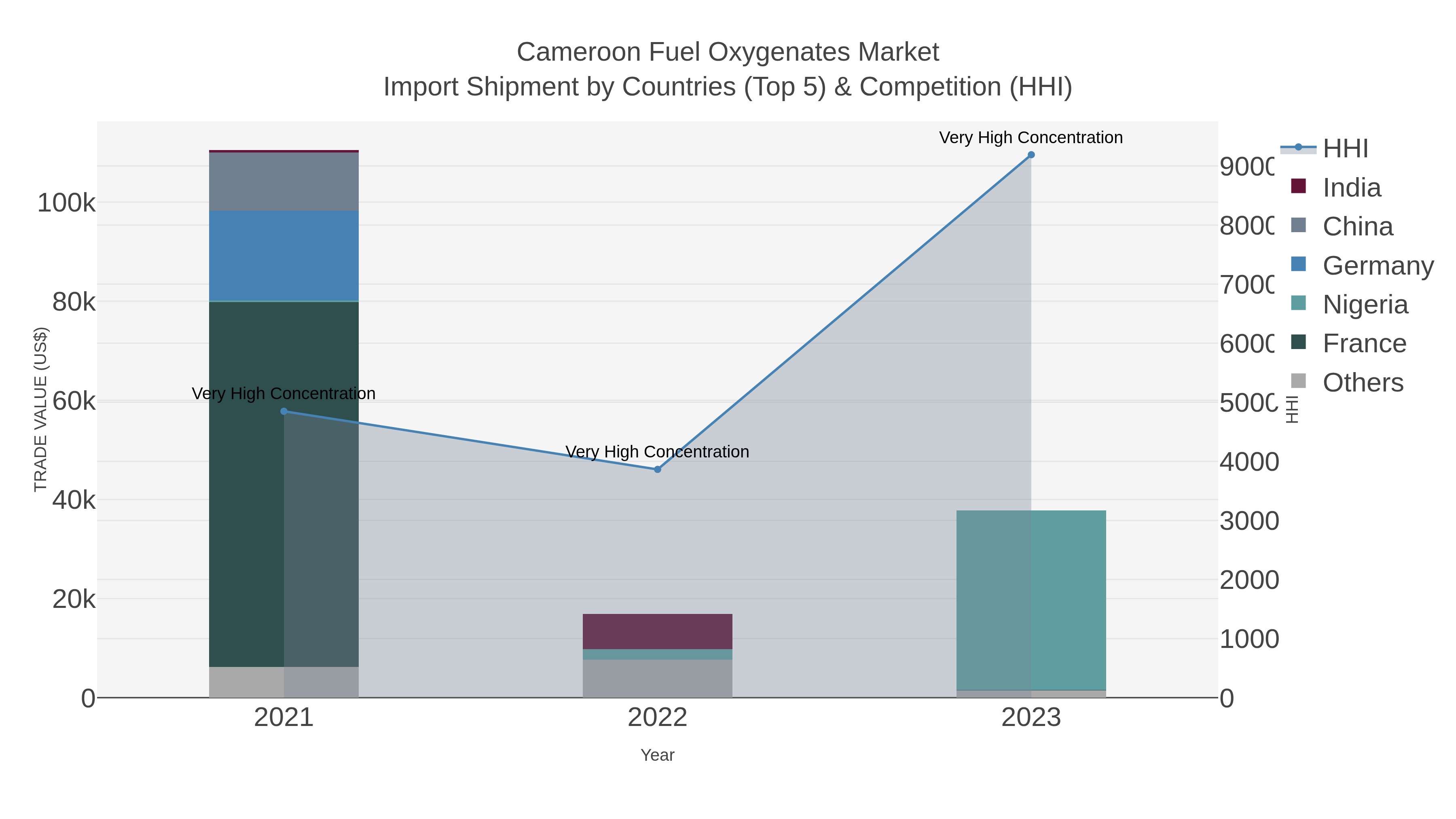Select the Nigeria bar segment in 2023
The image size is (1456, 819).
(x=1031, y=600)
